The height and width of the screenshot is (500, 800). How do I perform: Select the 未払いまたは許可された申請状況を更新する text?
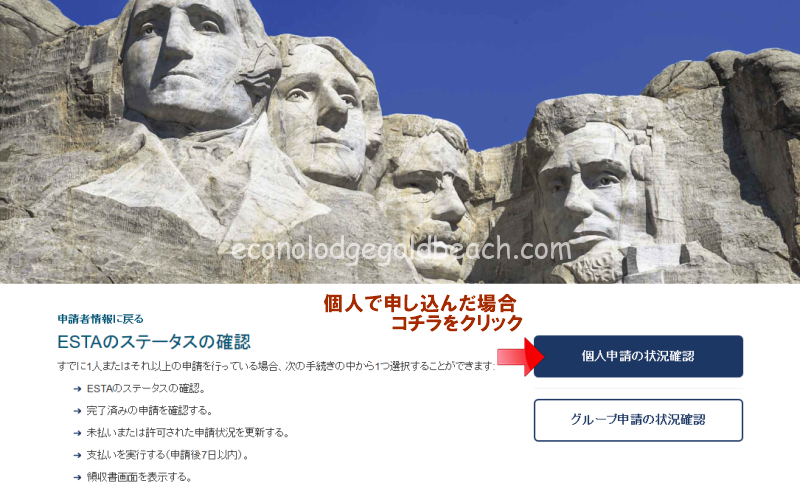pos(188,433)
